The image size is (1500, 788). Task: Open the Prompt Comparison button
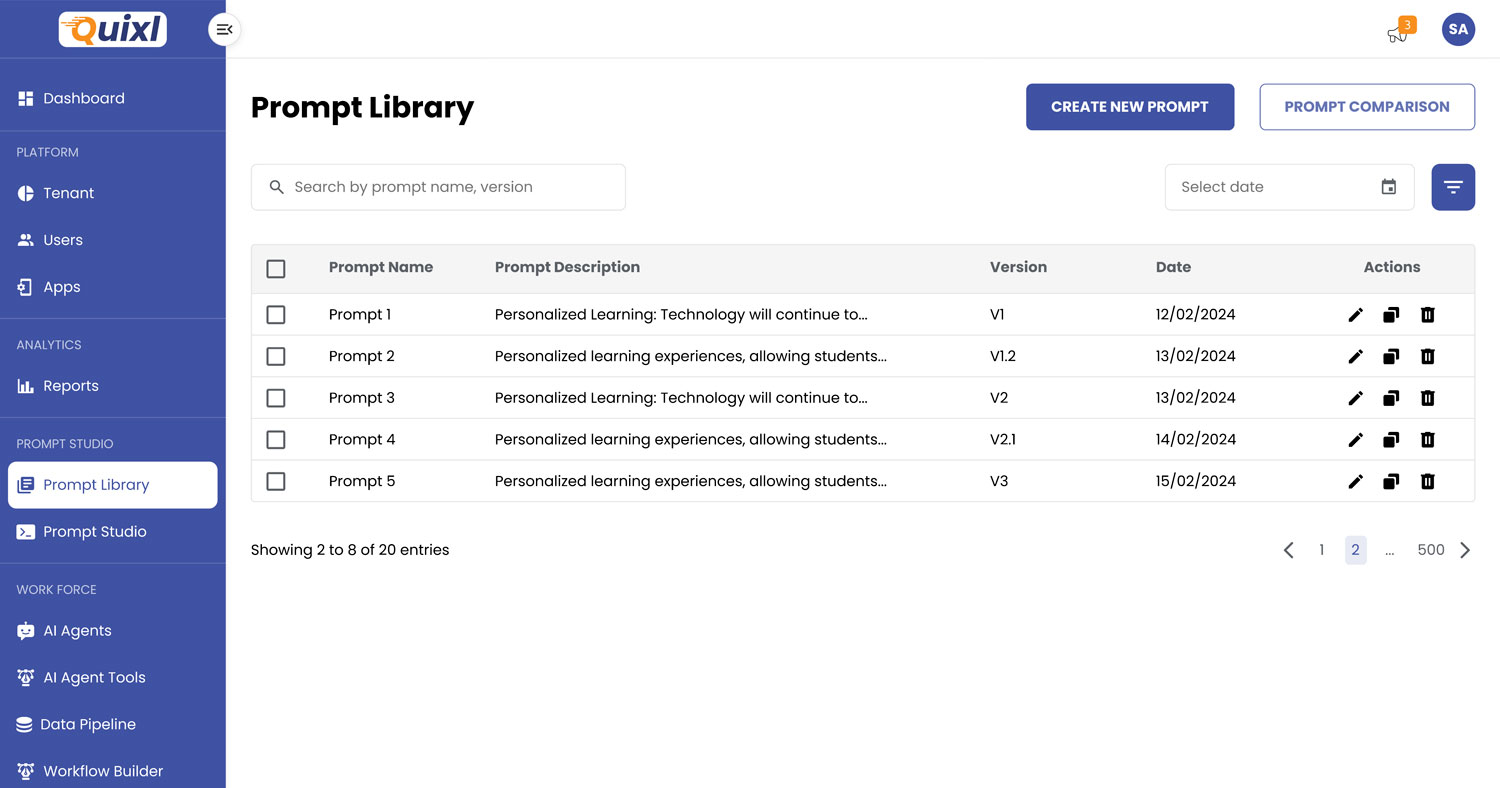(1366, 107)
